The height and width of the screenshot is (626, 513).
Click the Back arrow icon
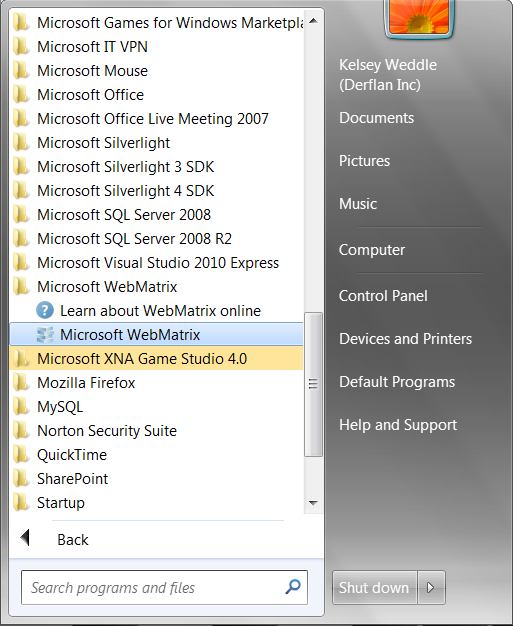point(25,538)
